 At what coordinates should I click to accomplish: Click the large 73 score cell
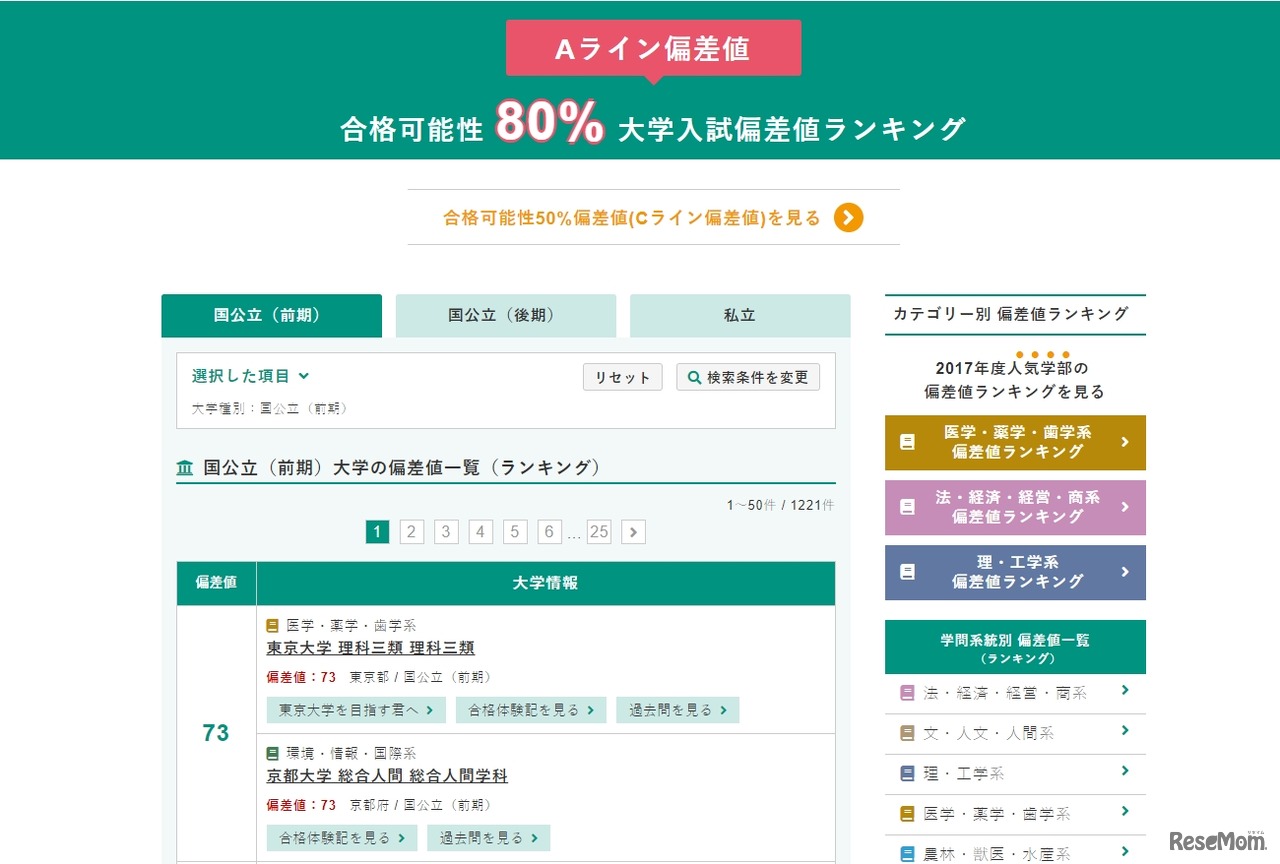[216, 733]
